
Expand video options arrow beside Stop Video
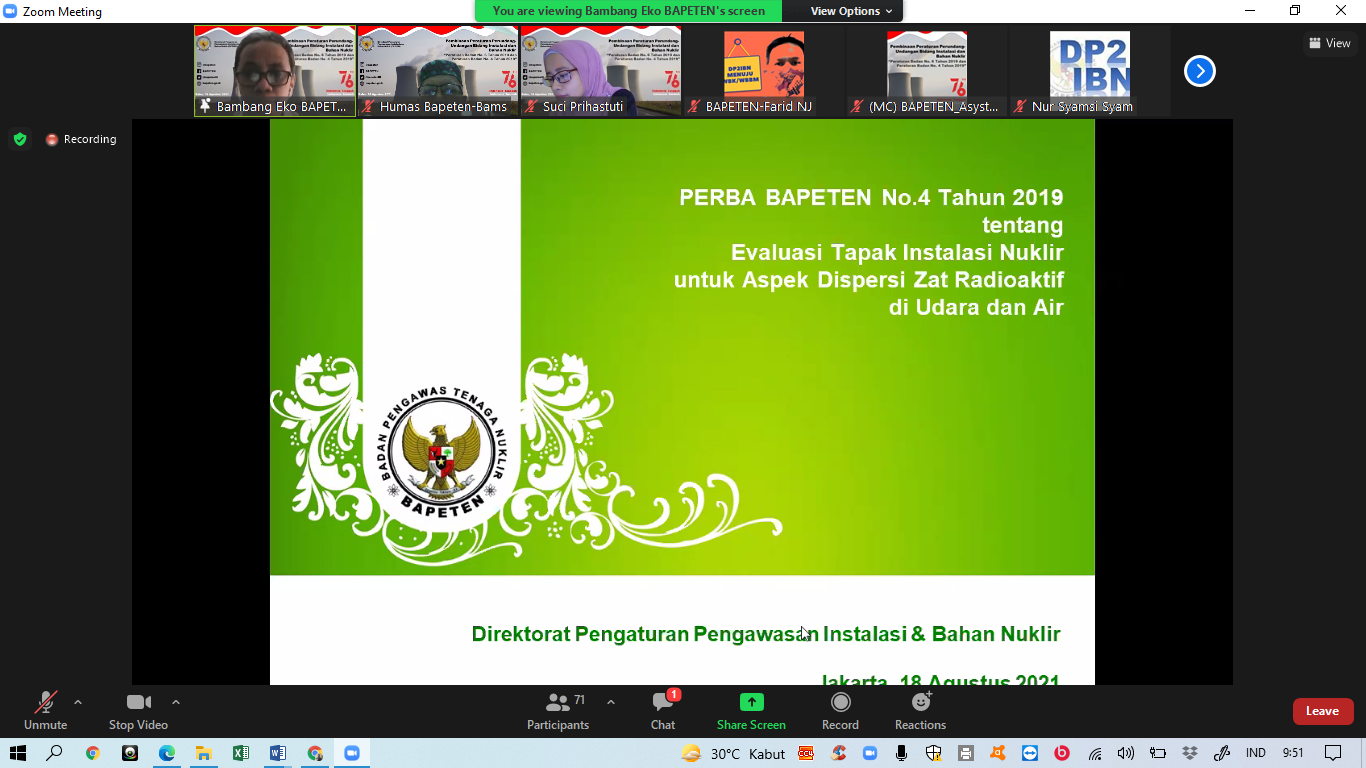tap(176, 702)
